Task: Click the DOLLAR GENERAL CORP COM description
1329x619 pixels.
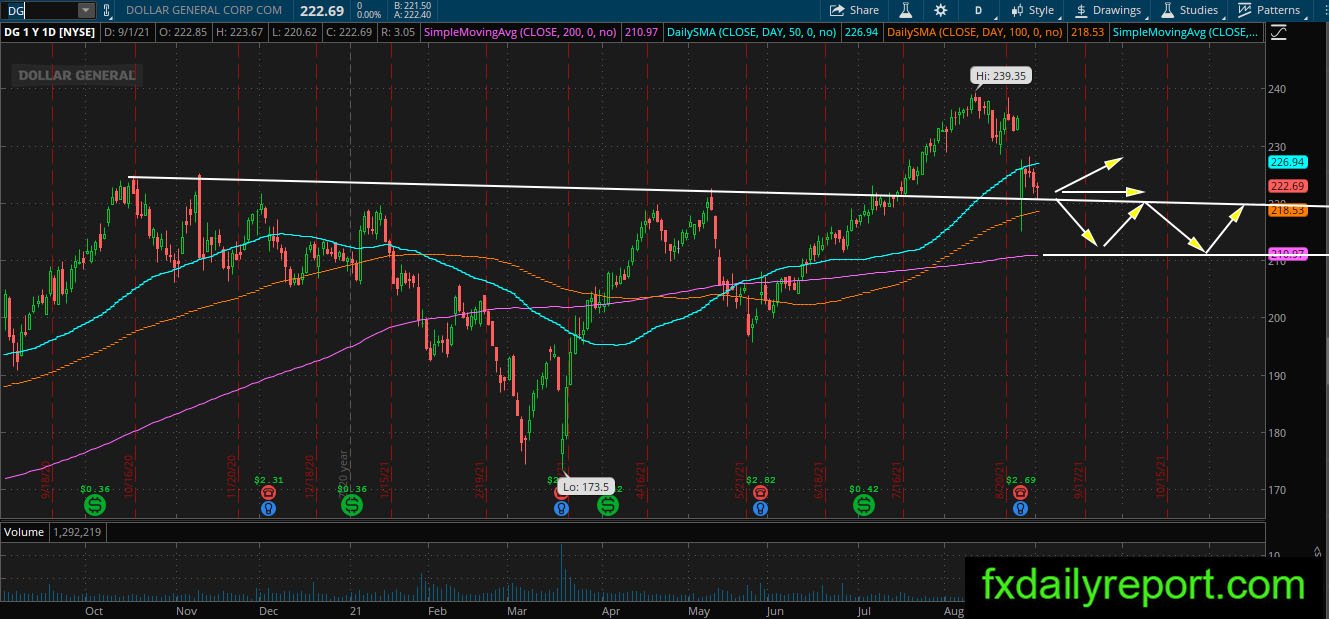Action: (206, 10)
